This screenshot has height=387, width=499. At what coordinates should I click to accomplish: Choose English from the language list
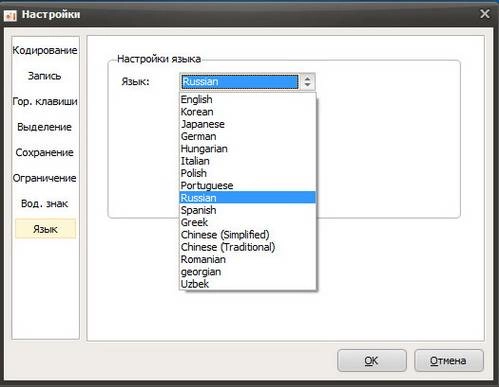[x=248, y=99]
